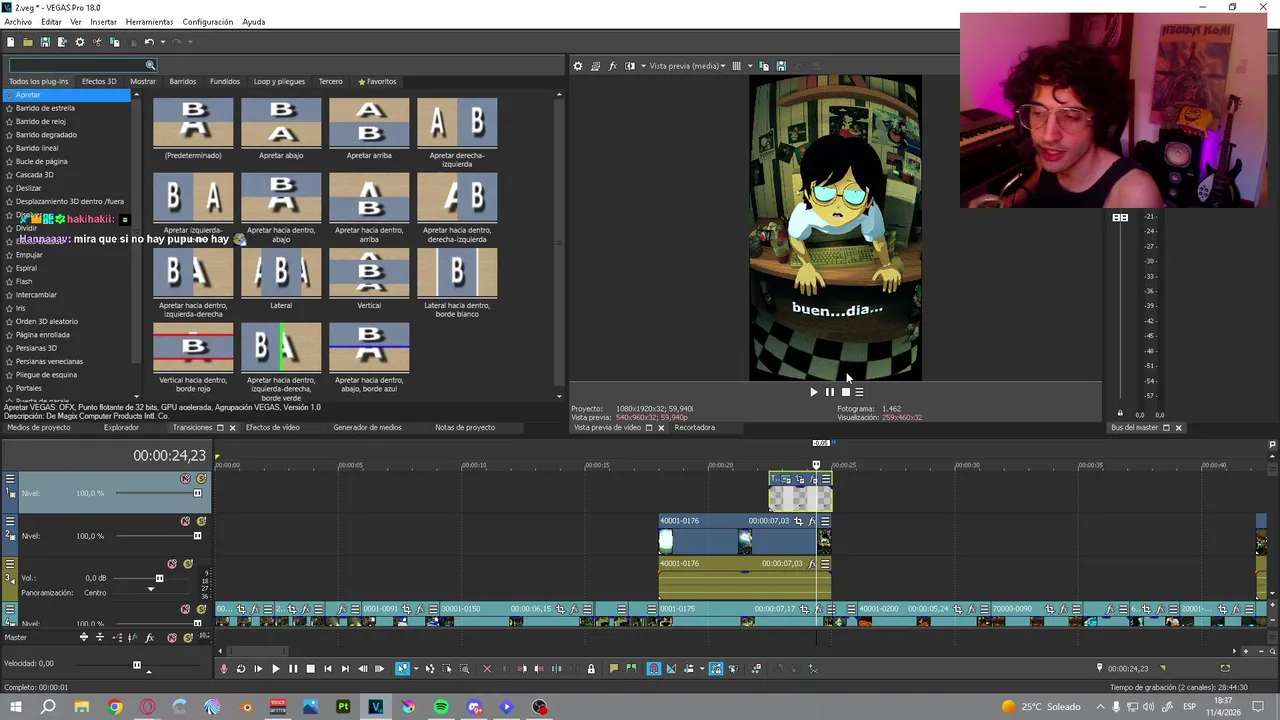This screenshot has width=1280, height=720.
Task: Select Página enrollada transition category
Action: (x=42, y=335)
